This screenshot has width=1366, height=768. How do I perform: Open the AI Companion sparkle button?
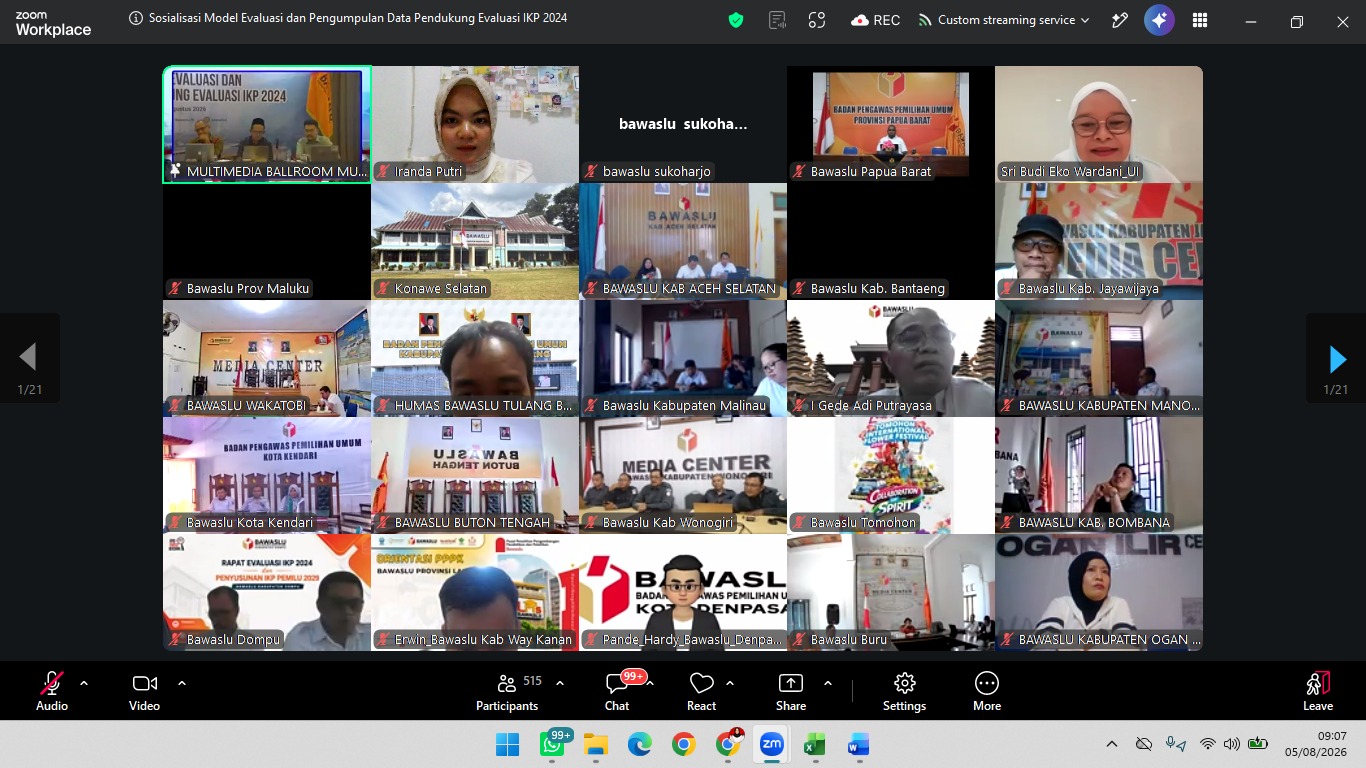[x=1159, y=20]
